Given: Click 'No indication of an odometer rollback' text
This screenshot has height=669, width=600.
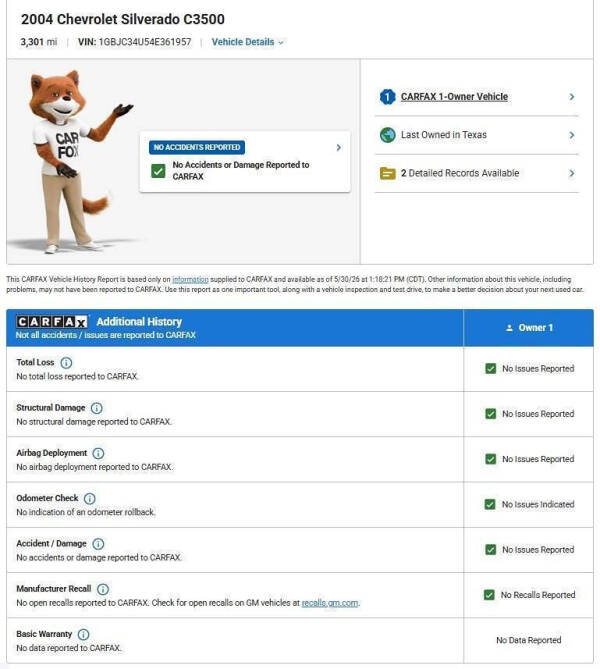Looking at the screenshot, I should tap(86, 512).
